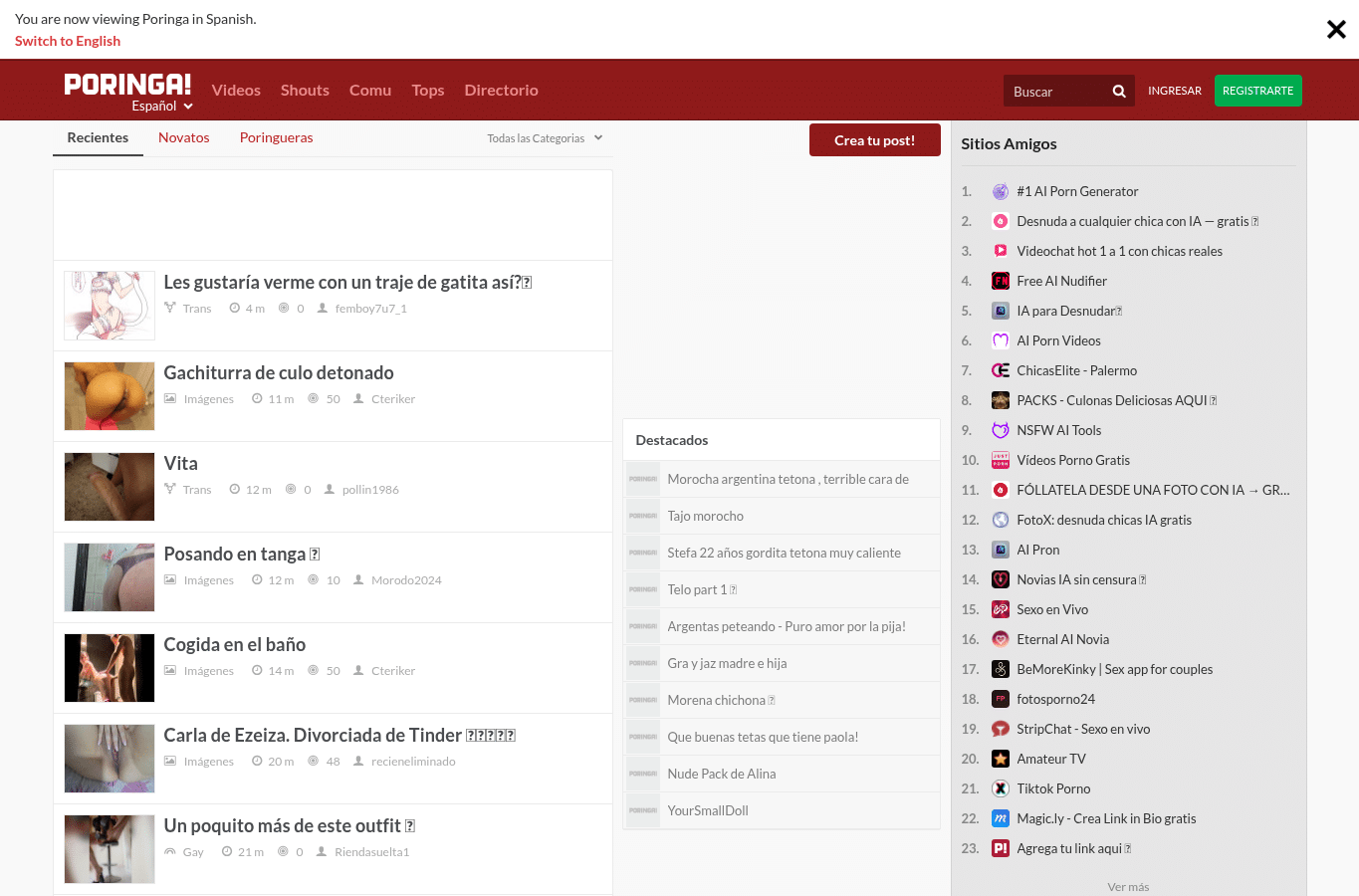Open the Directorio menu item
Image resolution: width=1359 pixels, height=896 pixels.
click(501, 90)
